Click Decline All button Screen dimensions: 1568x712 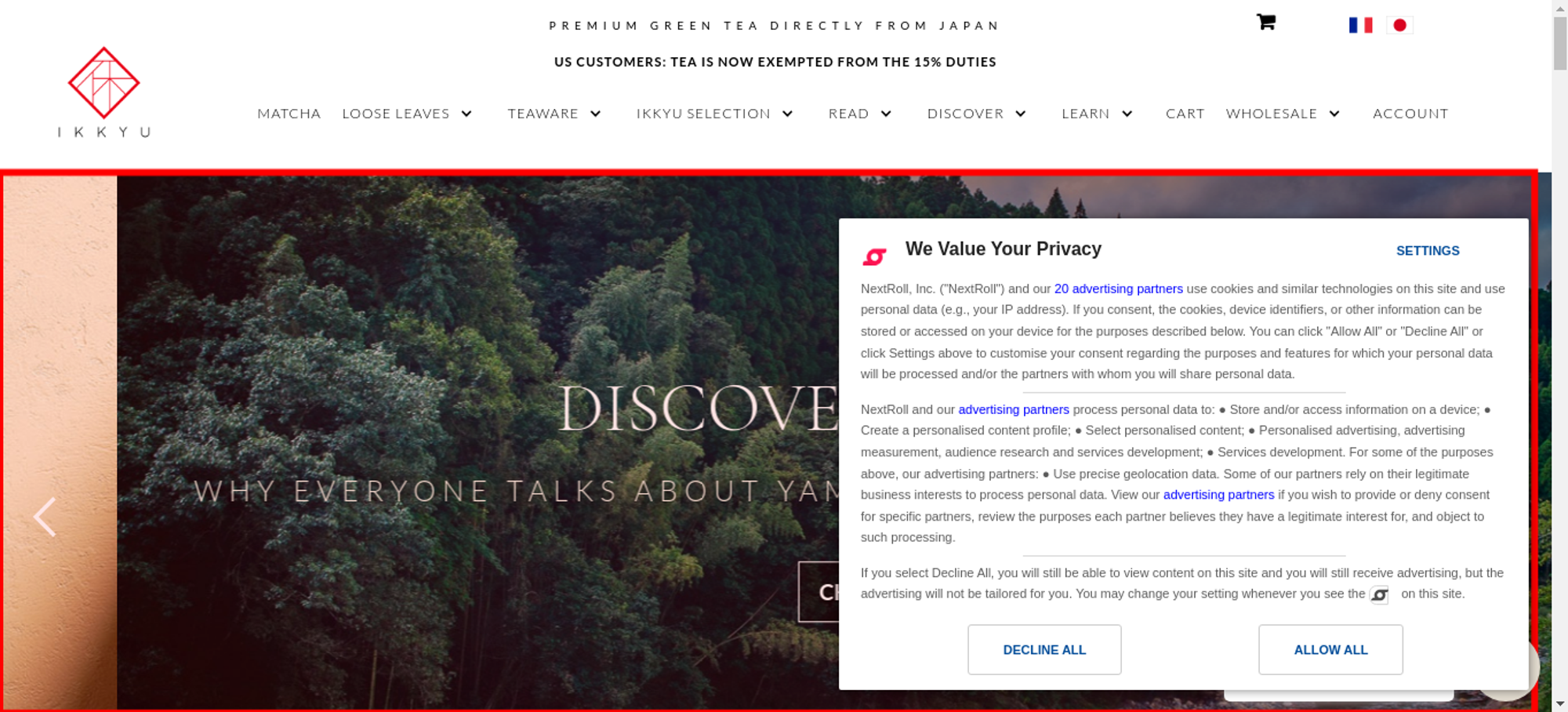pos(1044,649)
